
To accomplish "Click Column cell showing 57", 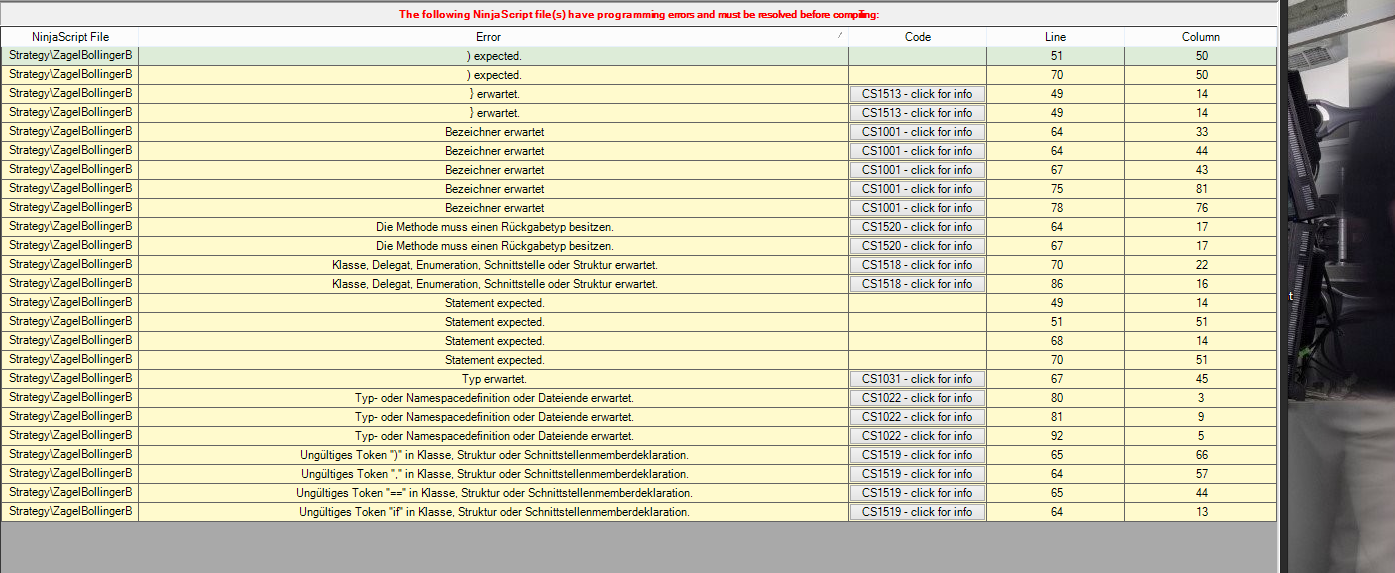I will [x=1201, y=474].
